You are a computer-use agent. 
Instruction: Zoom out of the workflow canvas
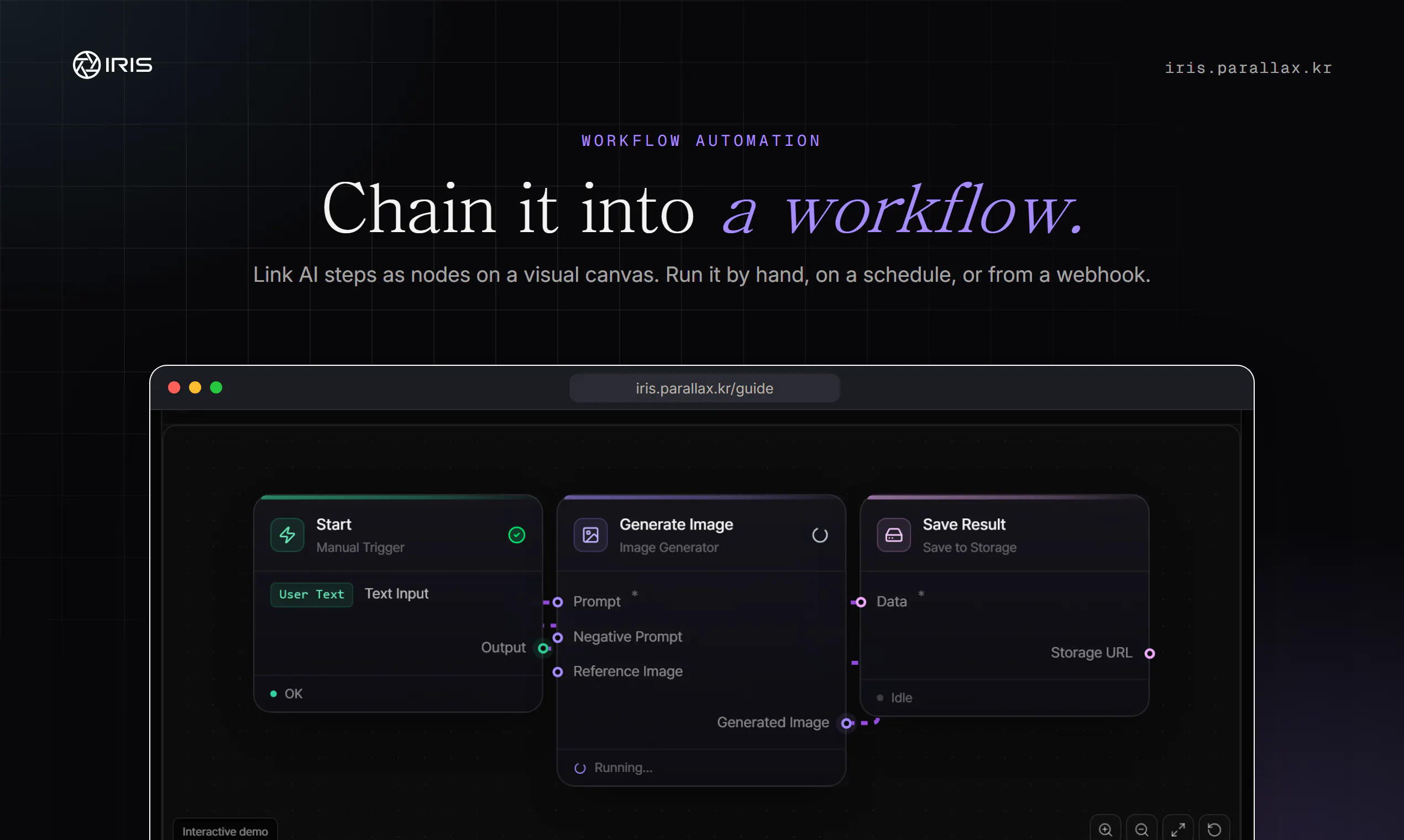point(1141,830)
